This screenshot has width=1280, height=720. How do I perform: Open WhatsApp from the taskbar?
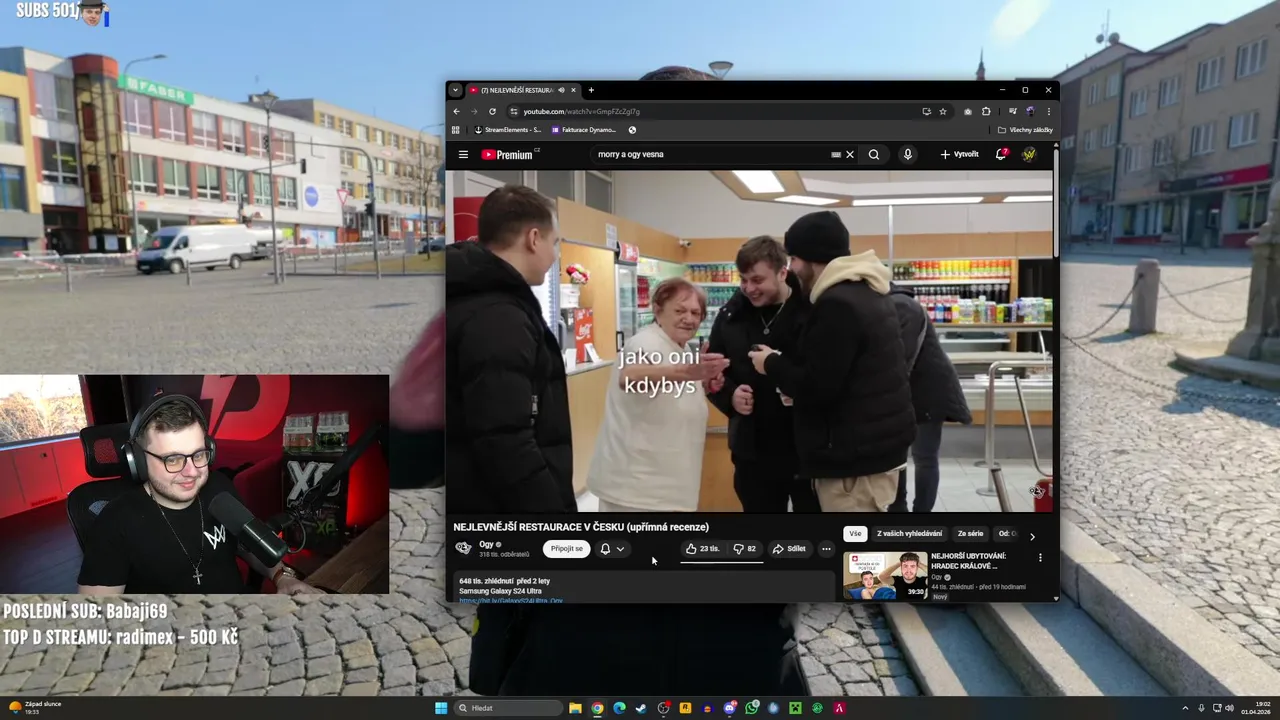point(752,708)
